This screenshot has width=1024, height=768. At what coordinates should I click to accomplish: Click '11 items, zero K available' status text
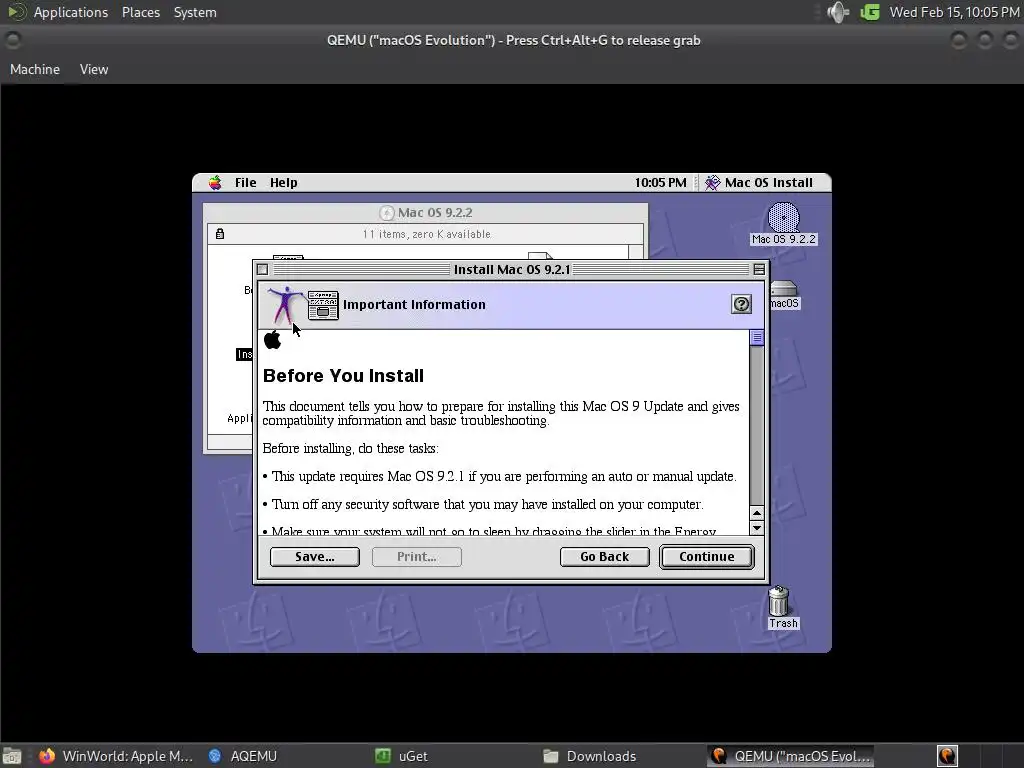pos(426,234)
